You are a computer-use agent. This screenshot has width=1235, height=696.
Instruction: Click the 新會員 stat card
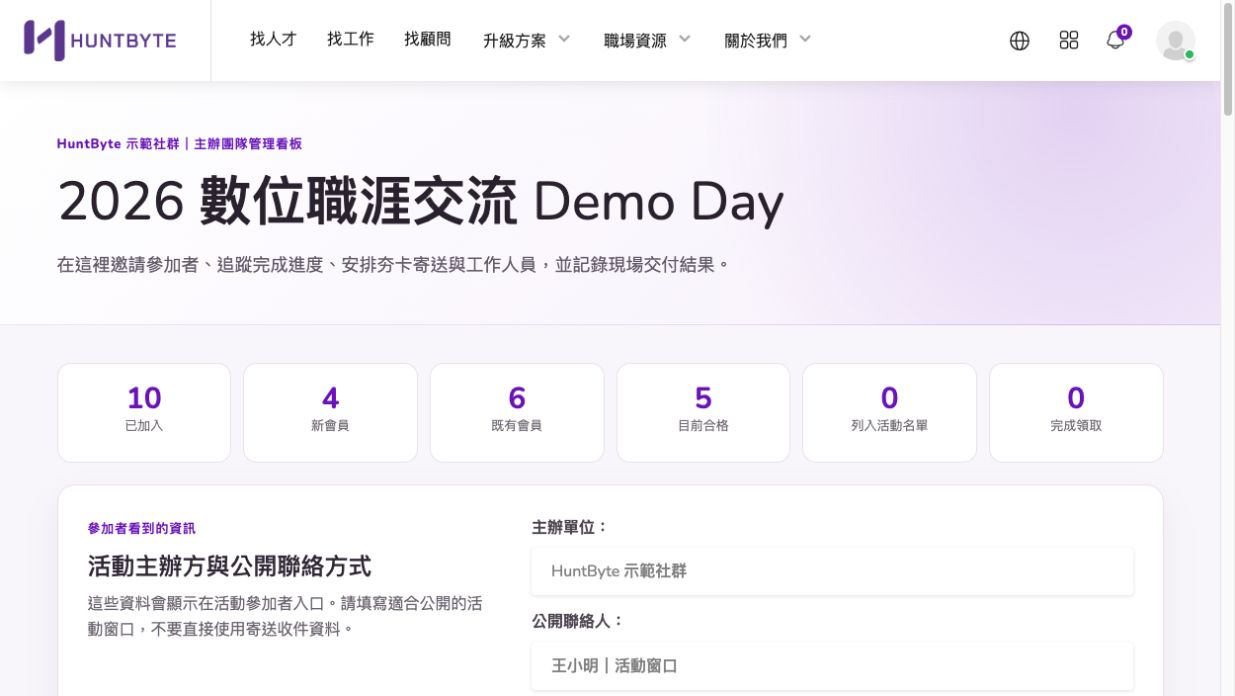point(330,412)
